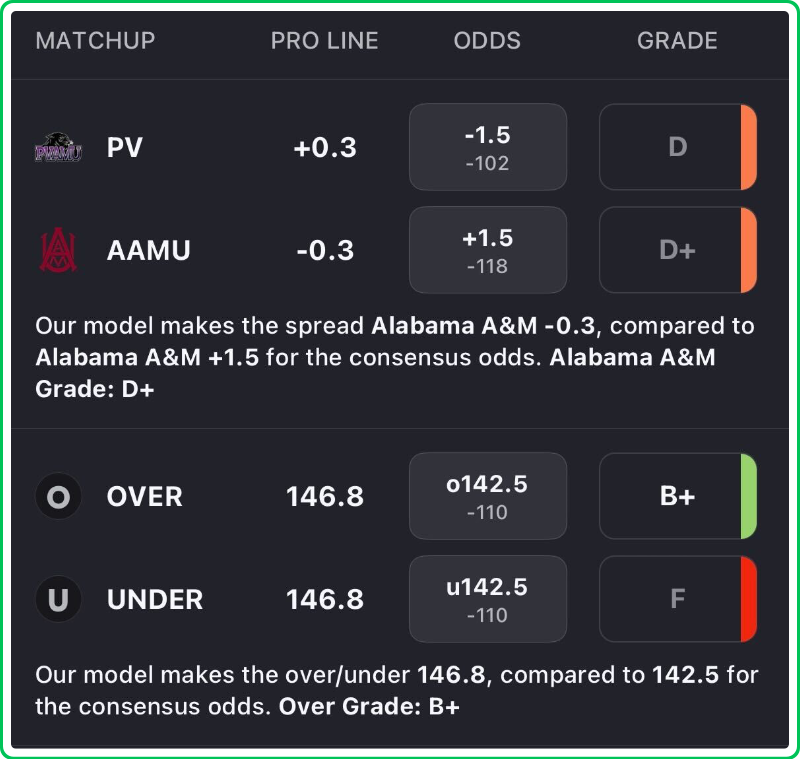Screen dimensions: 800x759
Task: Click the AAMU pro line -0.3 value
Action: (x=325, y=250)
